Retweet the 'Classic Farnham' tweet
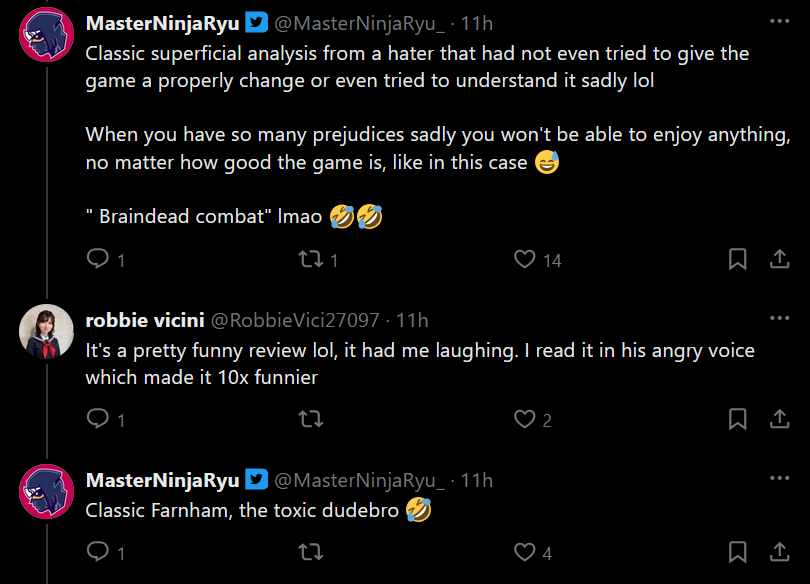Image resolution: width=810 pixels, height=584 pixels. click(x=311, y=552)
